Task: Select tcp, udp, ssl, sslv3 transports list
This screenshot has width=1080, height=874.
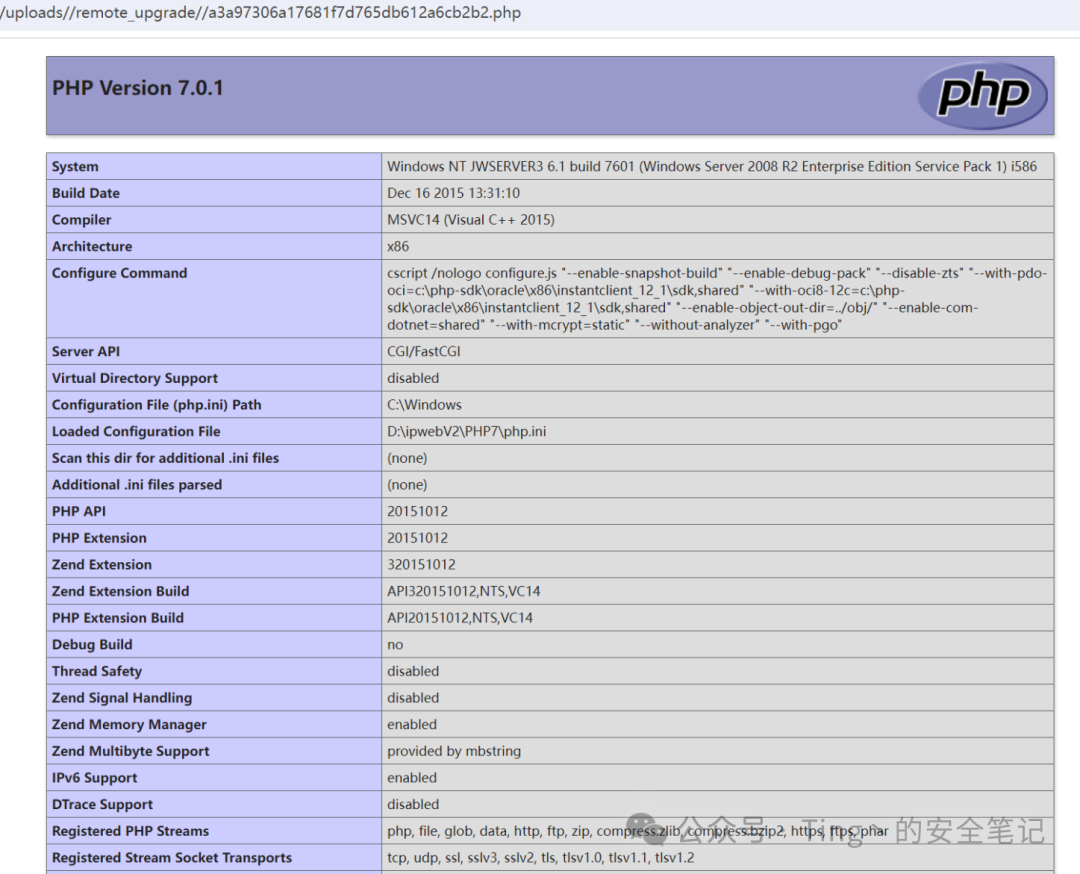Action: tap(541, 857)
